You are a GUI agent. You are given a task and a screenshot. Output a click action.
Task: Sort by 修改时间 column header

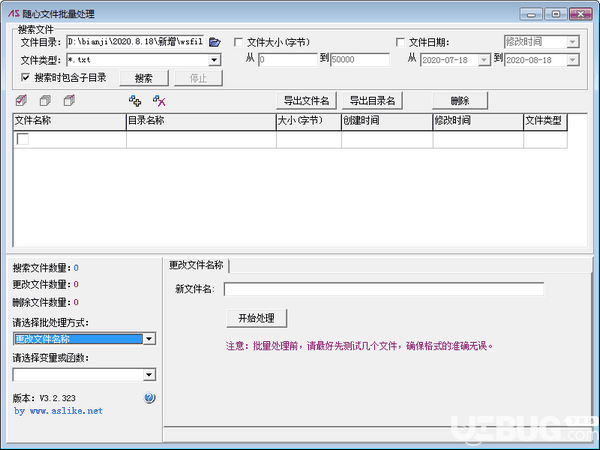478,121
